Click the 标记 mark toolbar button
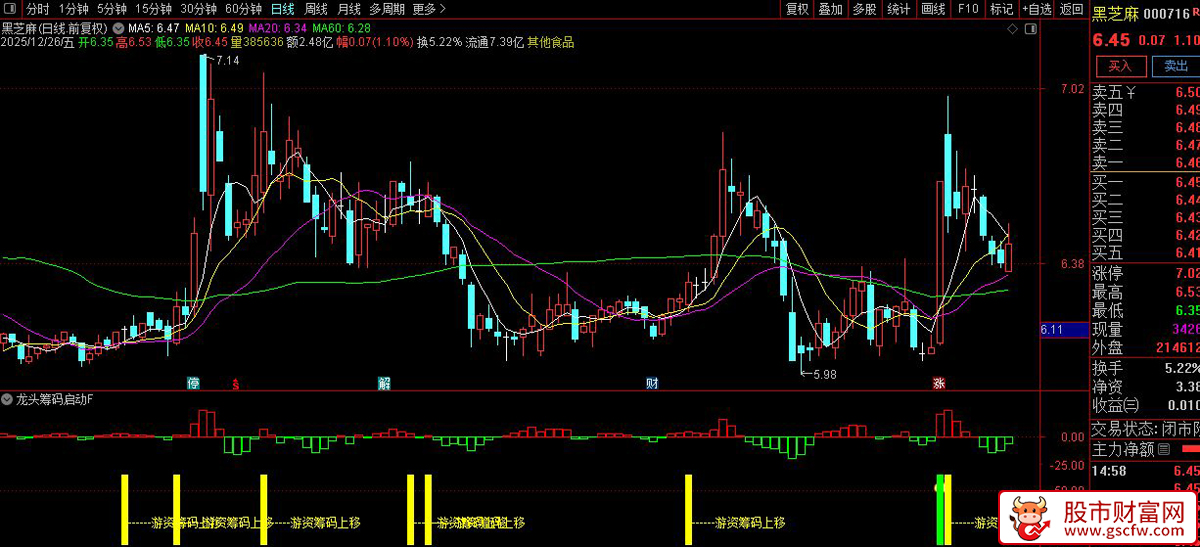The image size is (1200, 547). [x=1001, y=9]
